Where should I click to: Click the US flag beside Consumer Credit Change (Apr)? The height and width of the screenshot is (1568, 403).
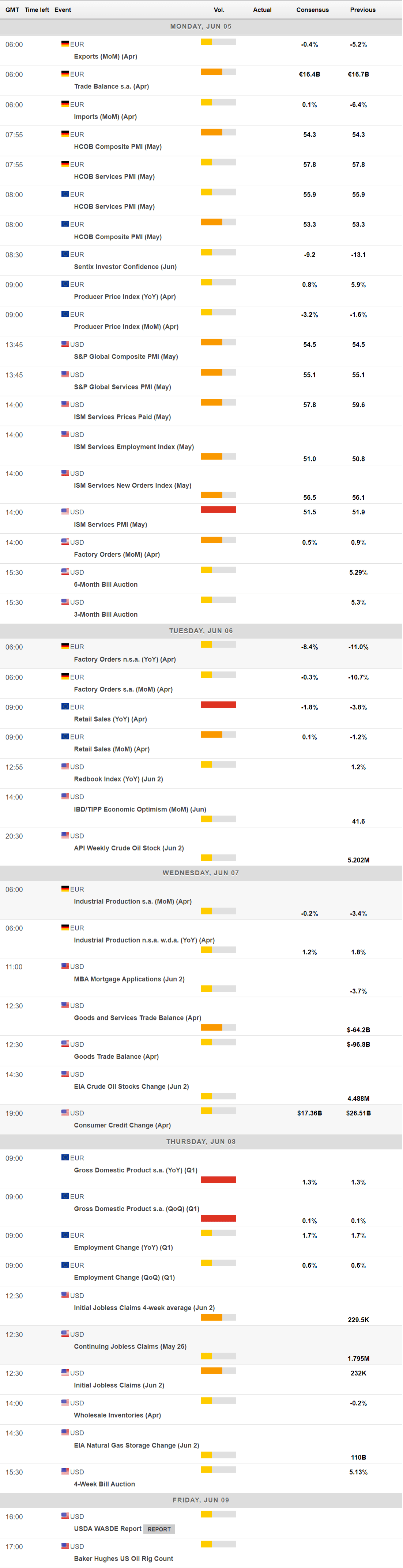point(65,1113)
